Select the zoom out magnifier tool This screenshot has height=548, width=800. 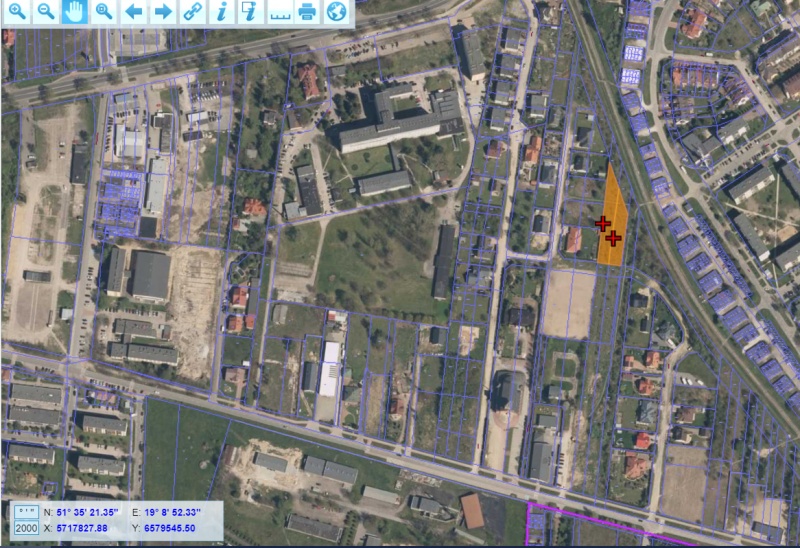tap(46, 11)
